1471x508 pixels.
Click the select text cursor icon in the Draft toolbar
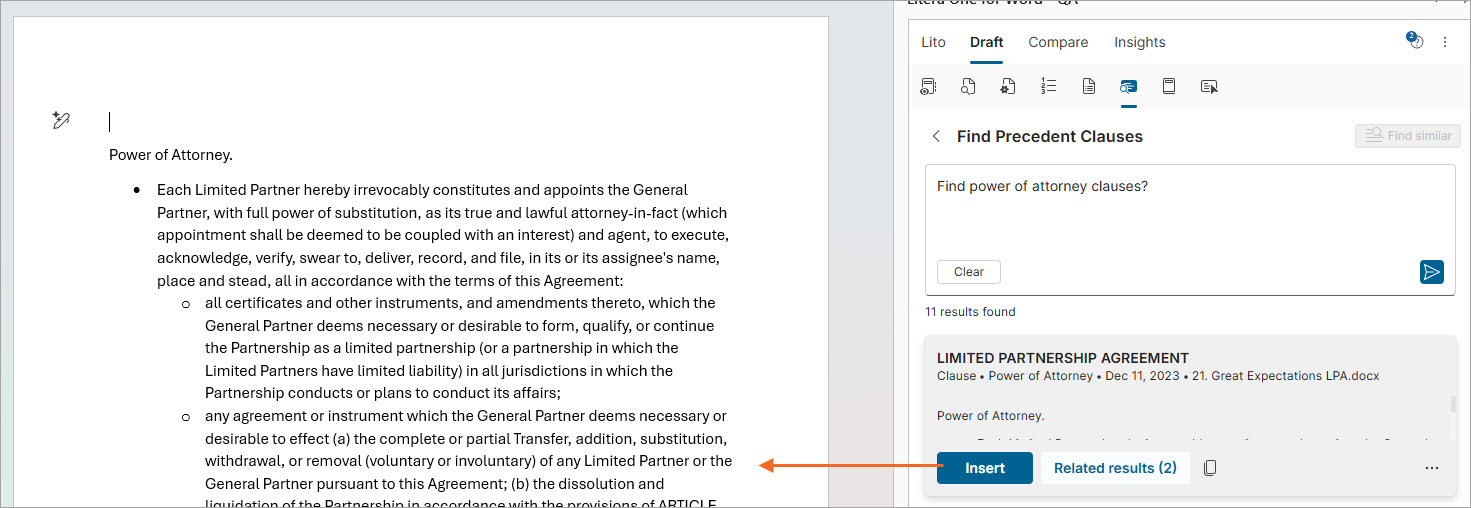(x=1209, y=87)
